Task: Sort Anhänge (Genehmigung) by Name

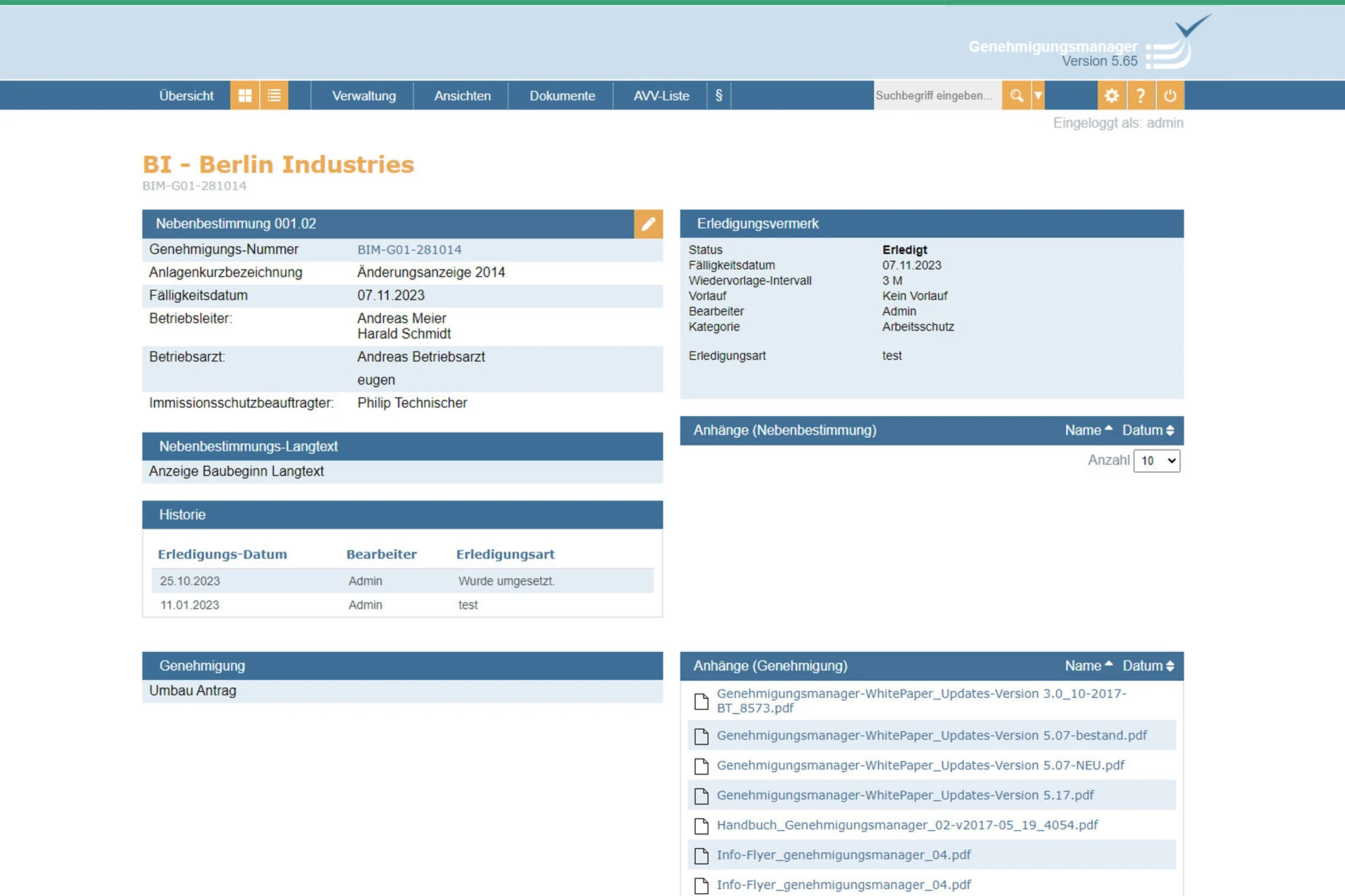Action: coord(1088,666)
